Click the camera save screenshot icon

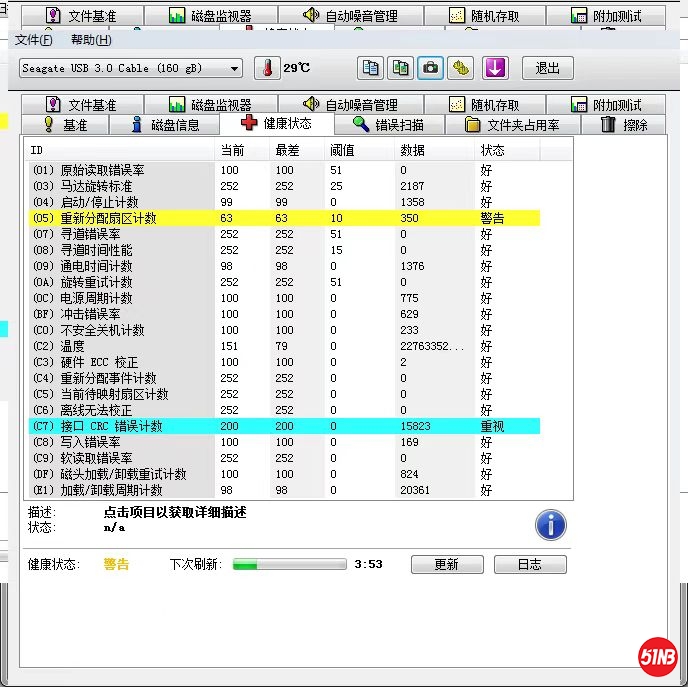(430, 68)
